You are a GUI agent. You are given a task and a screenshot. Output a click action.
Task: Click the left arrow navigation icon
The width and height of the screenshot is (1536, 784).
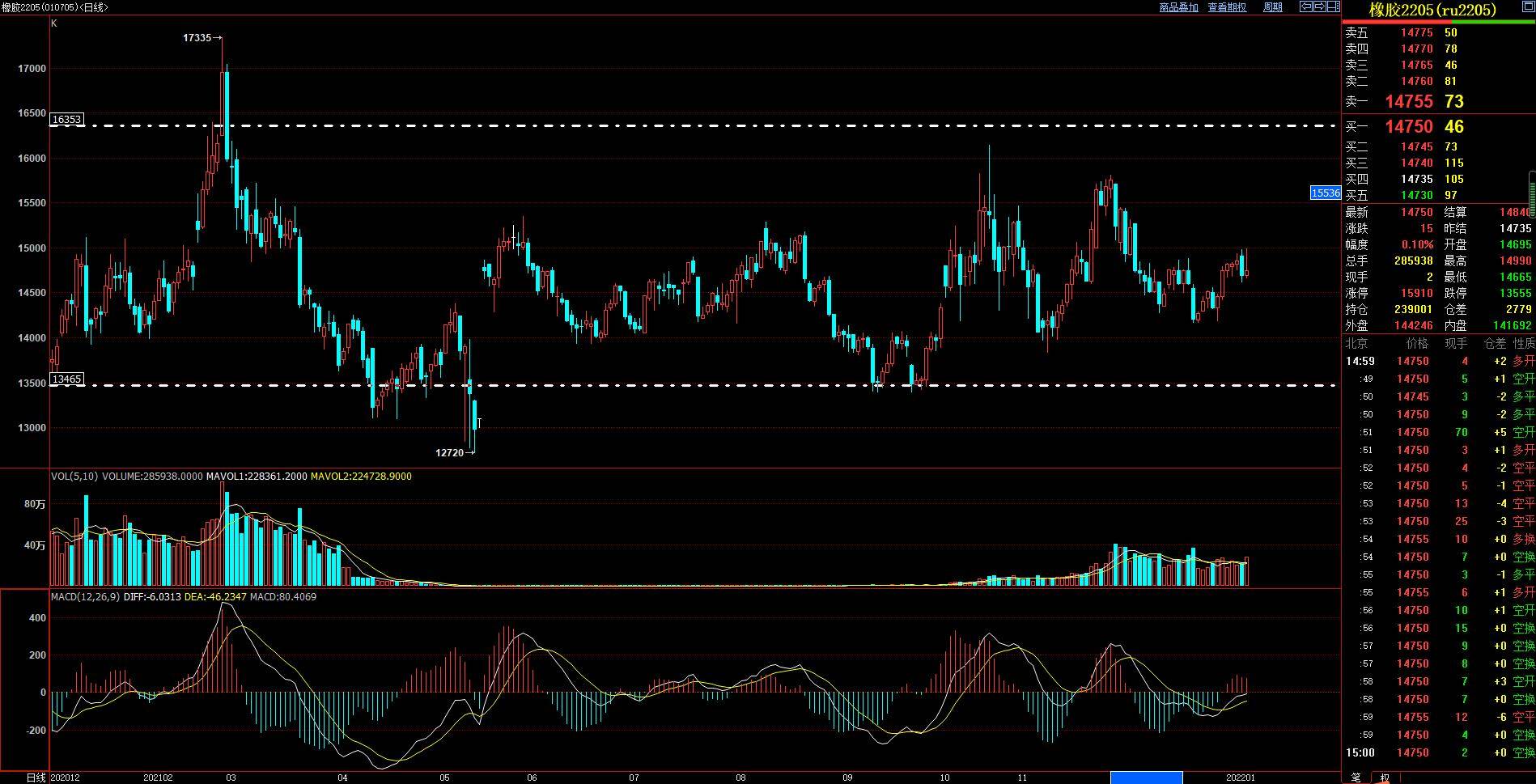pyautogui.click(x=1306, y=6)
